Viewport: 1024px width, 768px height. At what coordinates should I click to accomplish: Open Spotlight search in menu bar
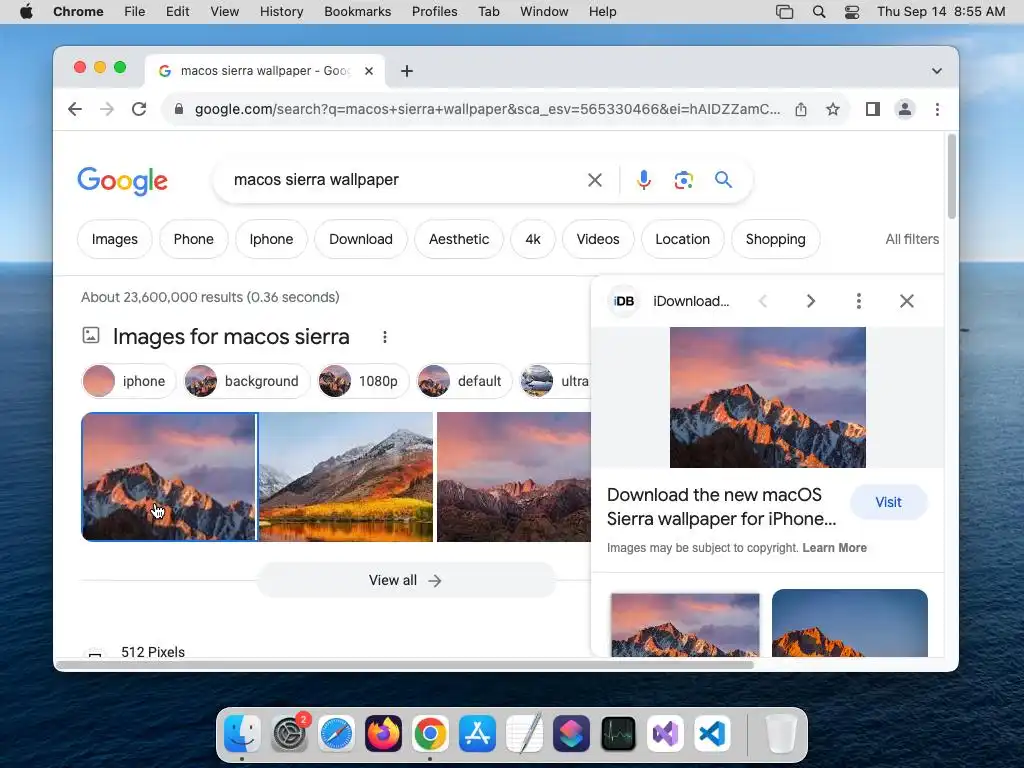point(818,12)
